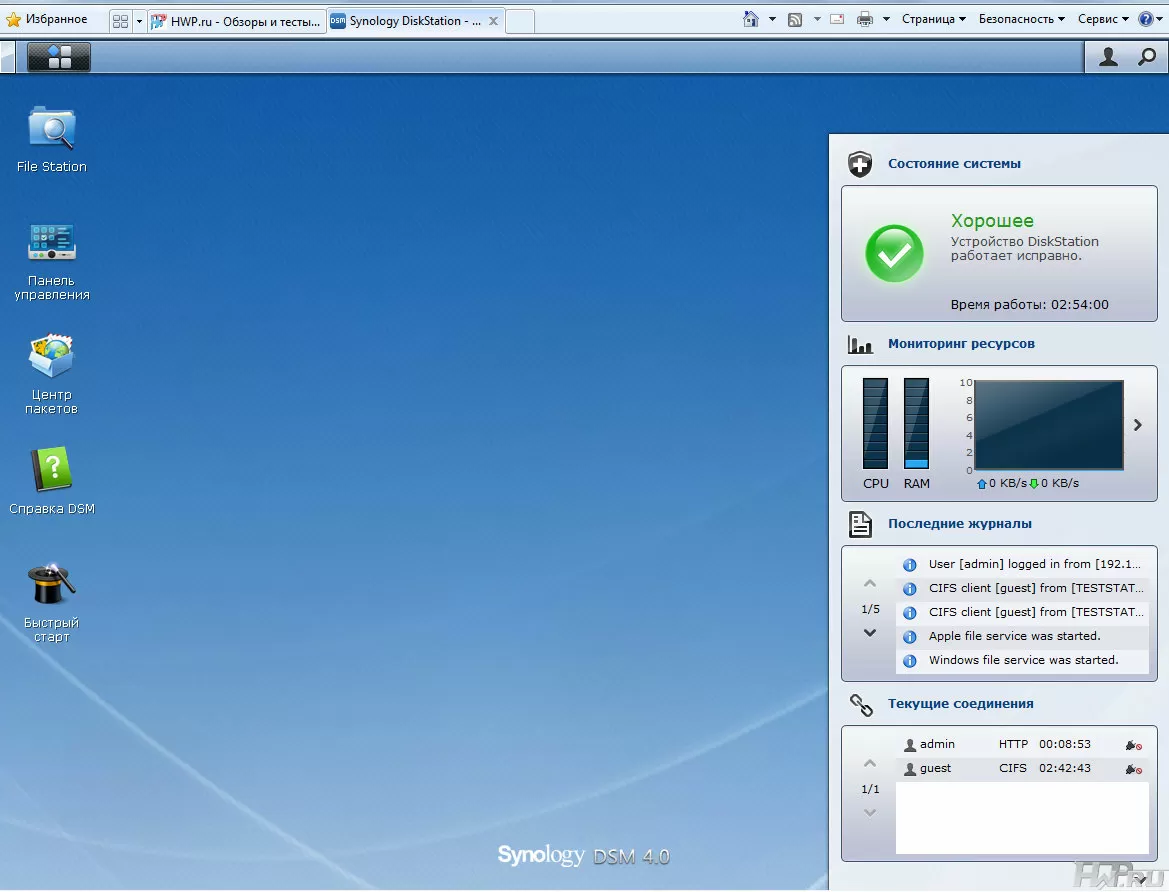
Task: Click the Последние журналы widget title
Action: 960,524
